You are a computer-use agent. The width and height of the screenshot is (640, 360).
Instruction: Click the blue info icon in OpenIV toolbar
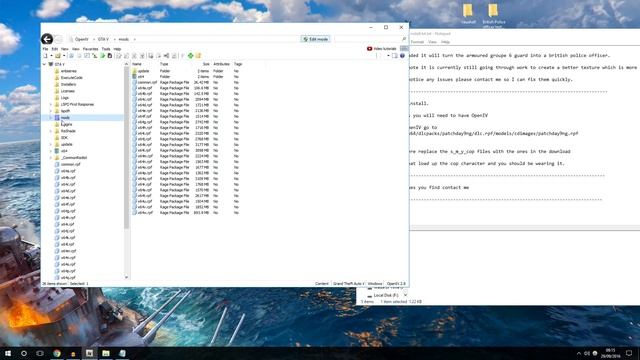(x=402, y=56)
